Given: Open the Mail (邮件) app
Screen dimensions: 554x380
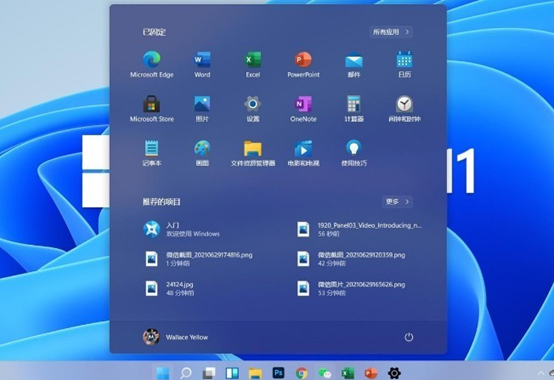Looking at the screenshot, I should point(354,64).
